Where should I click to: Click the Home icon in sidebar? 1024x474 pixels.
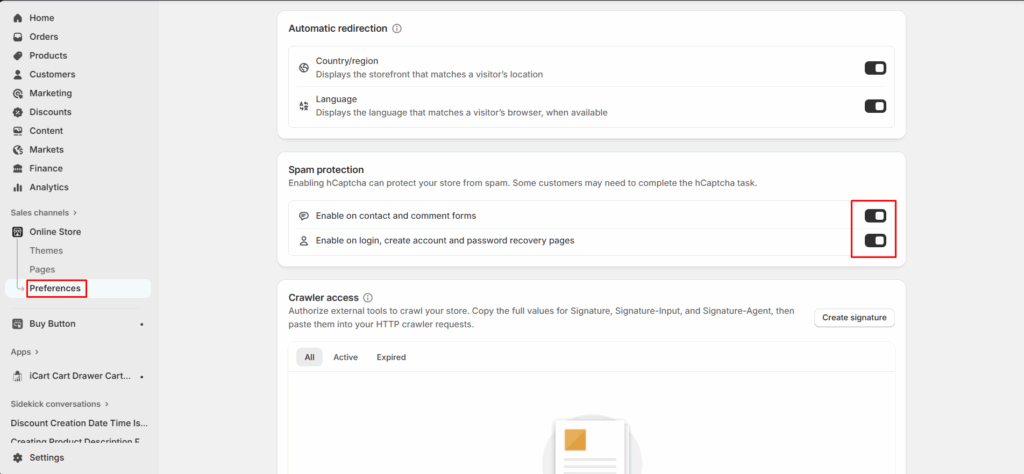tap(17, 18)
